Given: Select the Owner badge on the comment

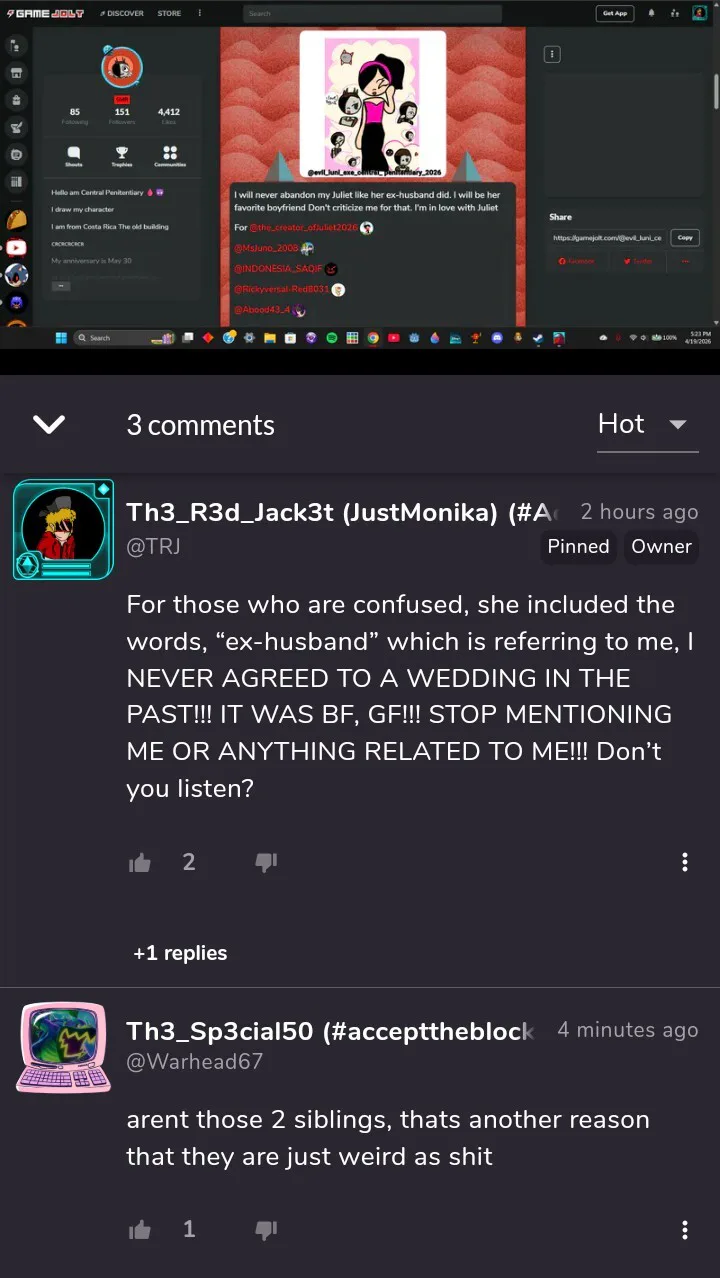Looking at the screenshot, I should [661, 546].
